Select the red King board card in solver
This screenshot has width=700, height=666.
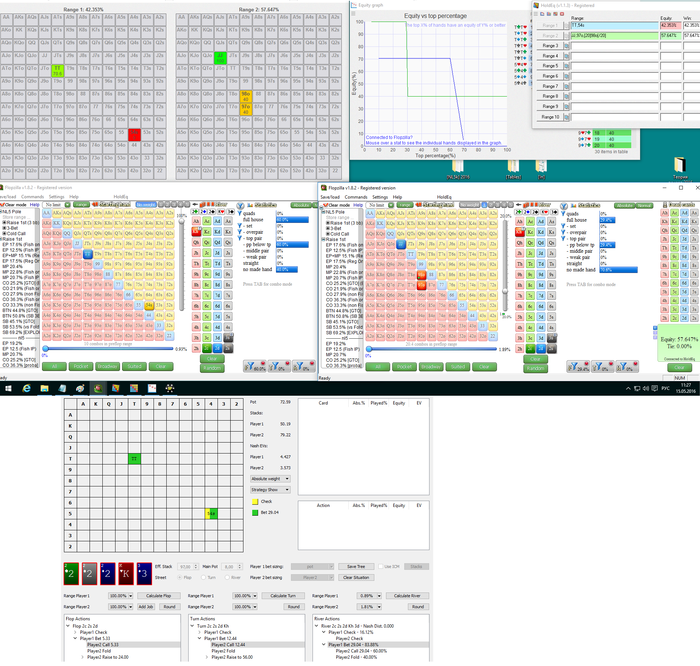(126, 574)
